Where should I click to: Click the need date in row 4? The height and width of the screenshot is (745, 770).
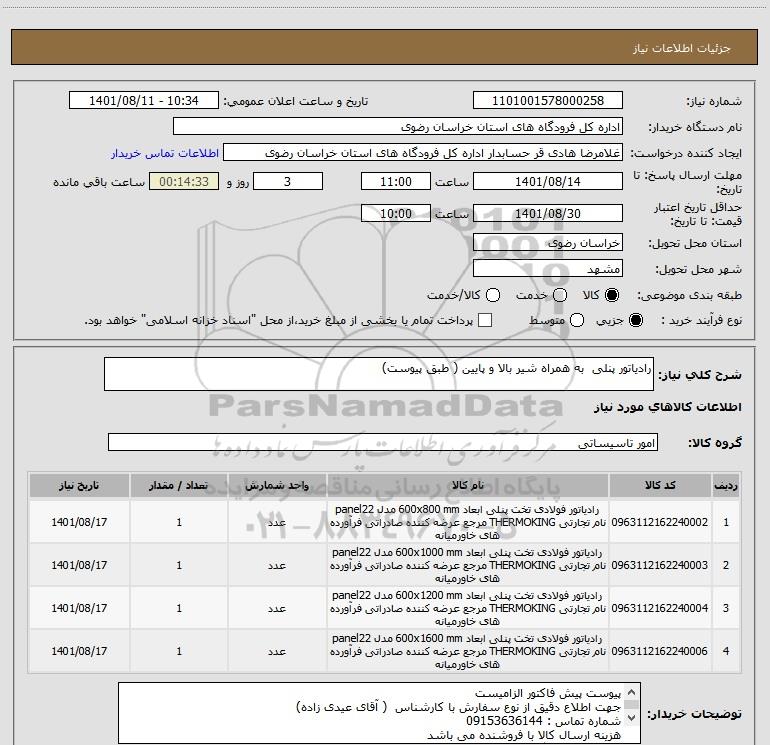79,651
